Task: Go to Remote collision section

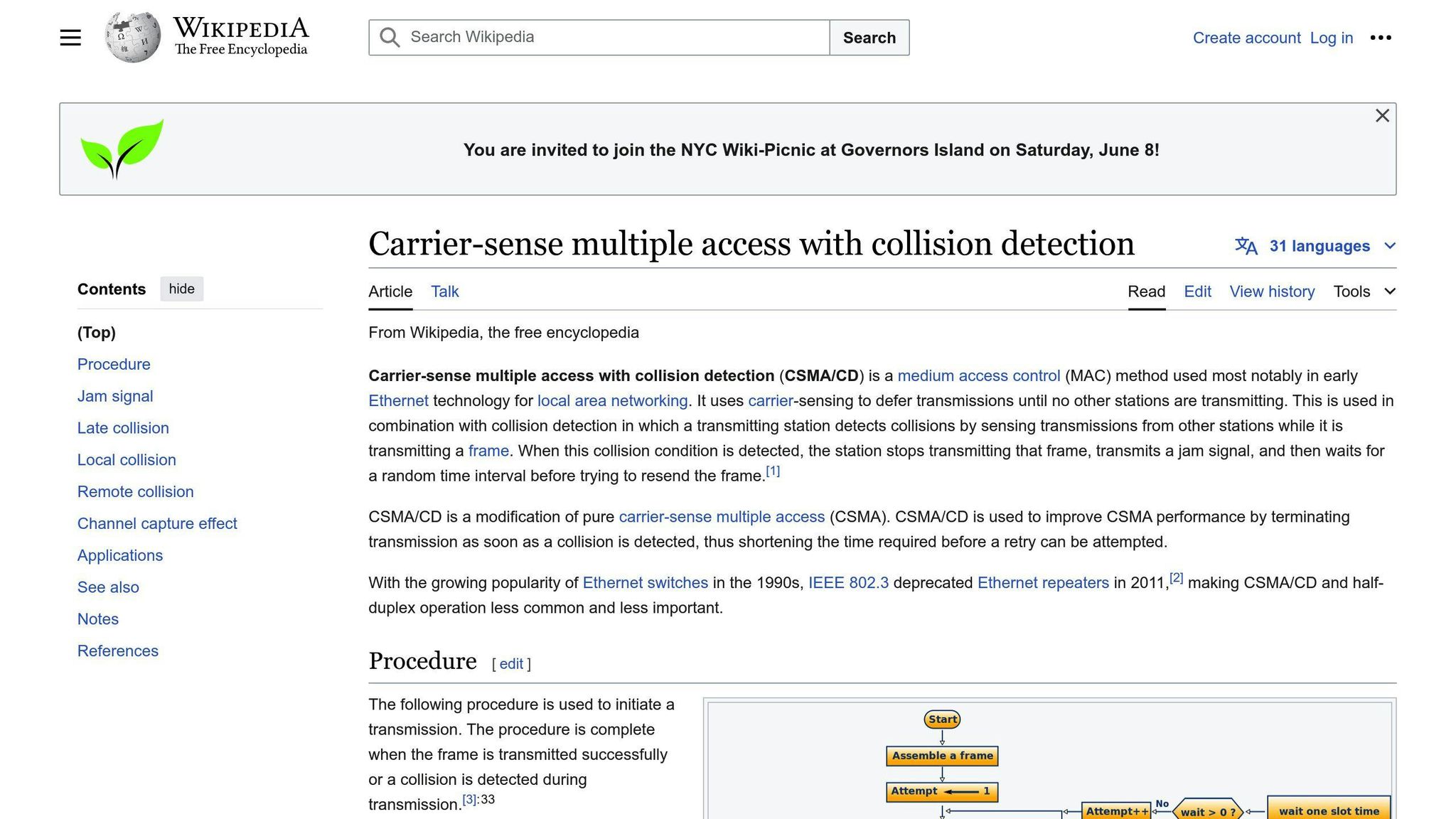Action: click(135, 492)
